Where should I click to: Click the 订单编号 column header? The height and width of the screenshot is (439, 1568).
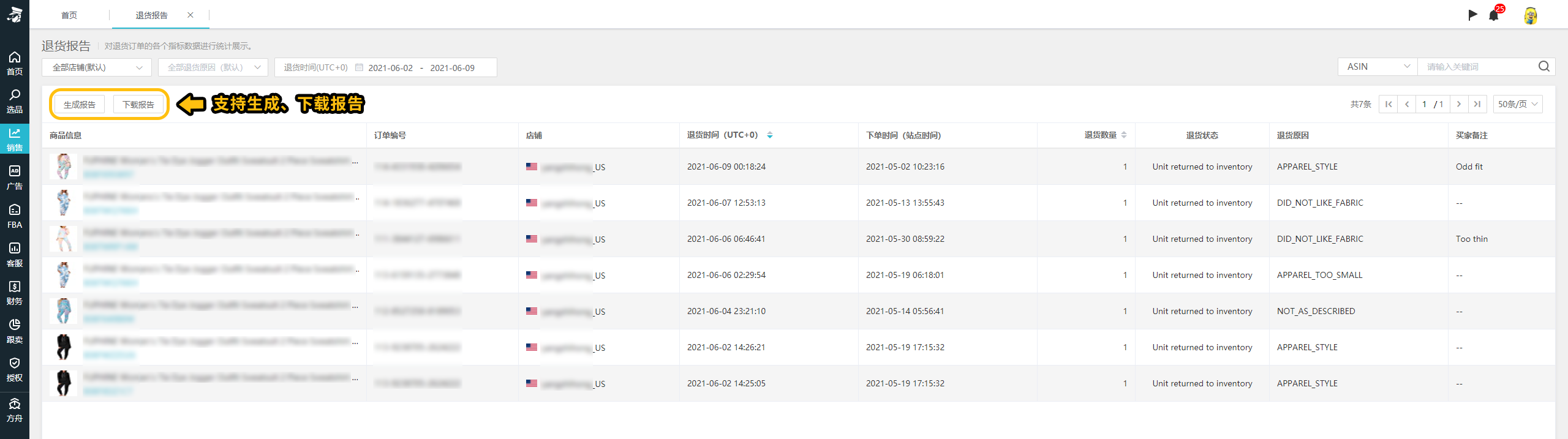390,135
